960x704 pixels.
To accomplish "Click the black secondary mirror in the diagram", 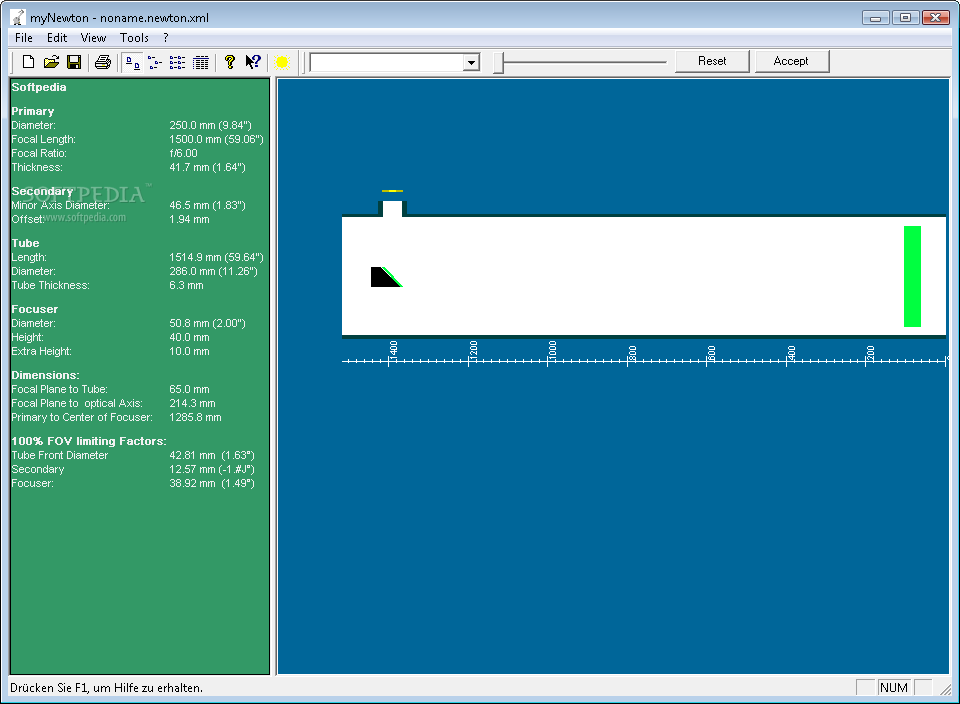I will pyautogui.click(x=384, y=278).
